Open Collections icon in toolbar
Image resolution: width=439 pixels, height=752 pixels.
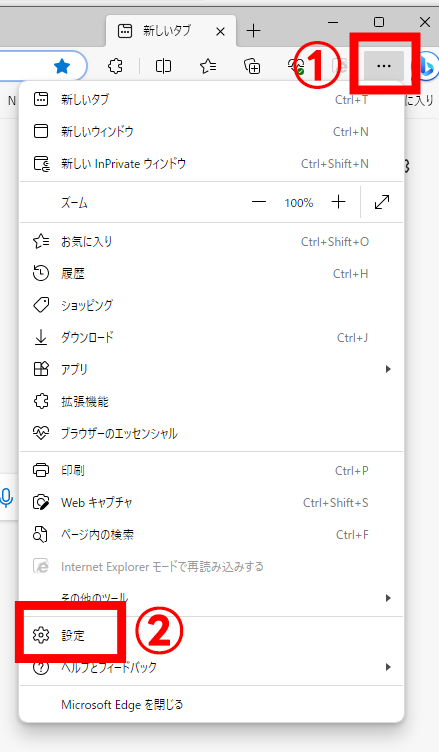point(252,66)
